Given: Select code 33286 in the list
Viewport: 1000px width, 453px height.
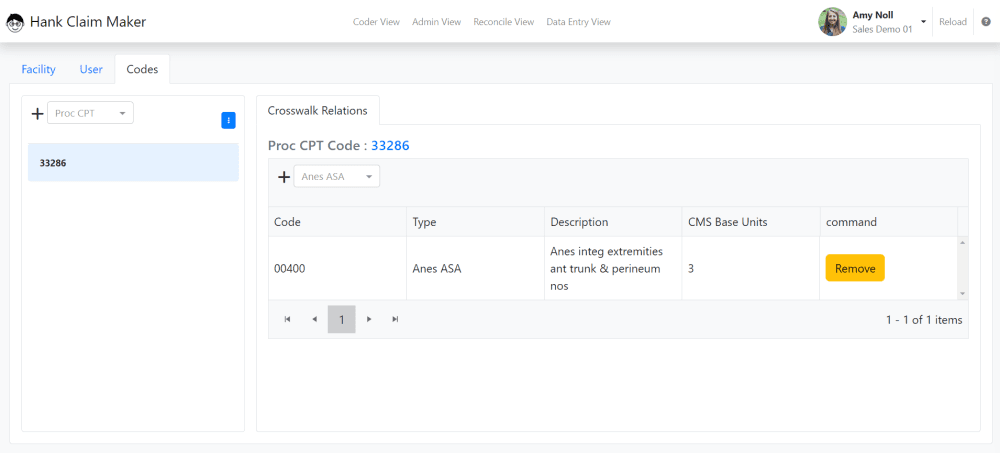Looking at the screenshot, I should [x=133, y=163].
